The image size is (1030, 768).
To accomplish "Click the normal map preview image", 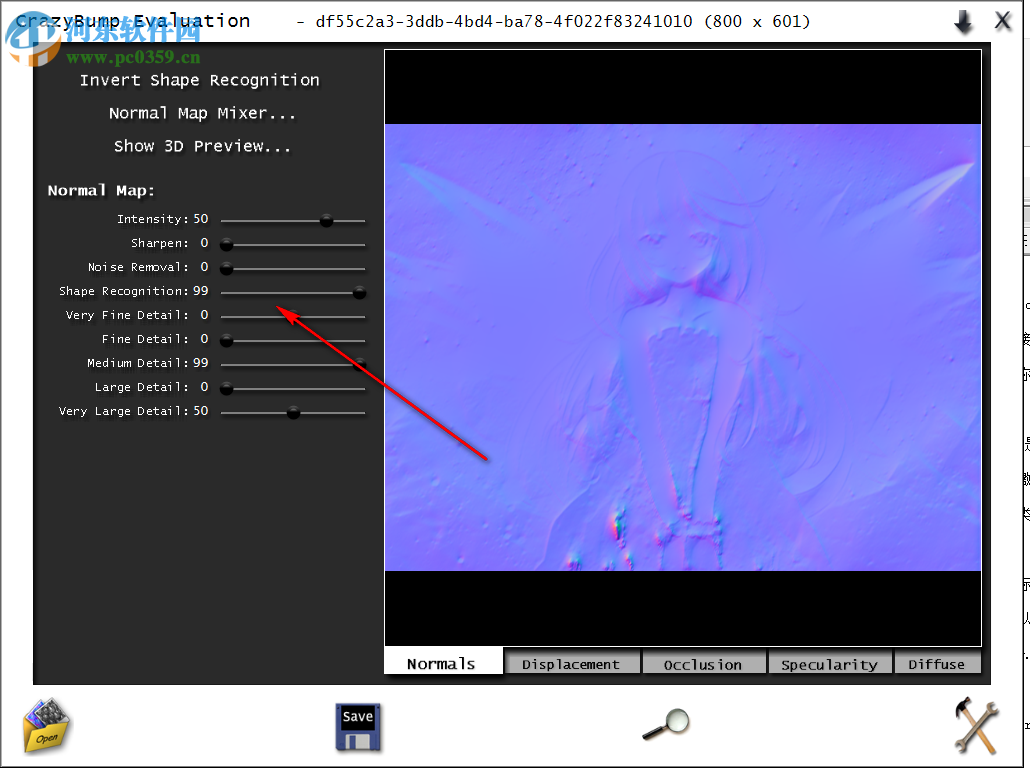I will click(683, 348).
